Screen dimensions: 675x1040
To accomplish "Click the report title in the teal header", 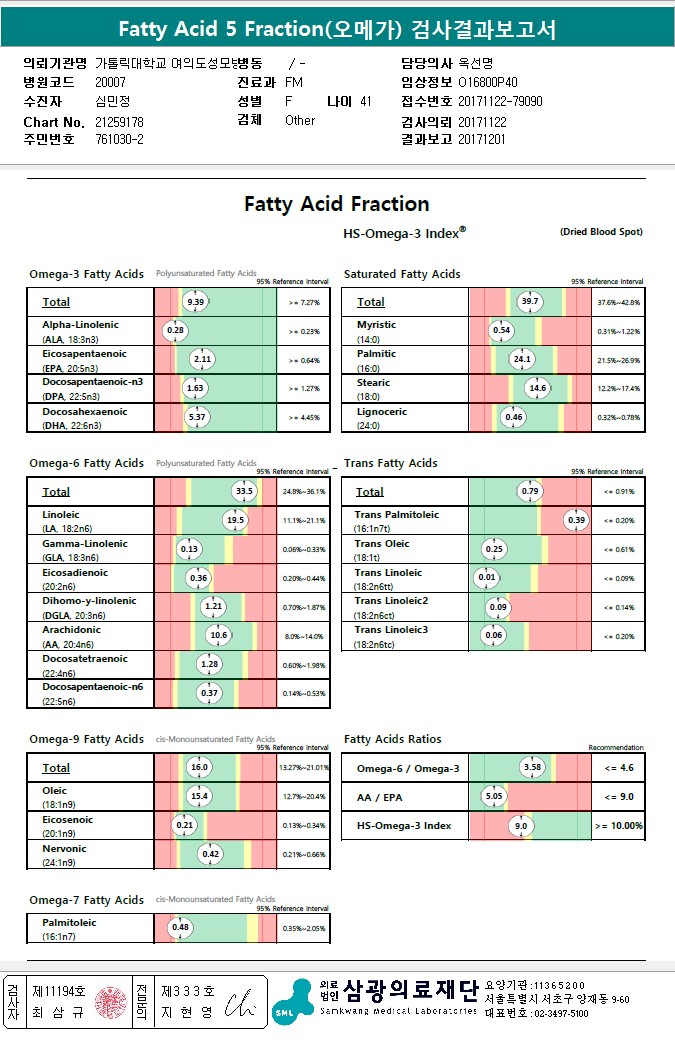I will (337, 29).
